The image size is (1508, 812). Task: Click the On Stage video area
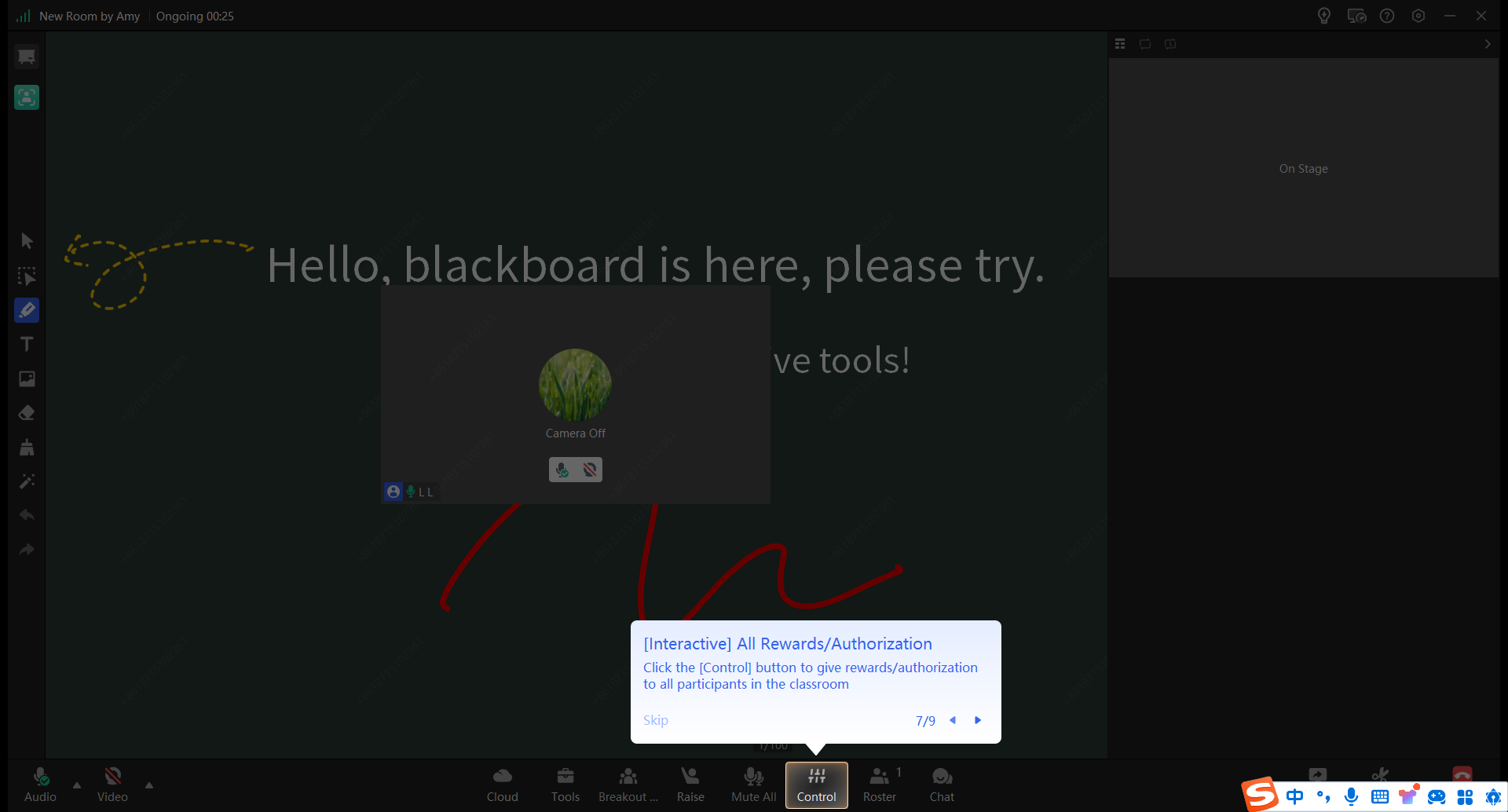pyautogui.click(x=1304, y=167)
